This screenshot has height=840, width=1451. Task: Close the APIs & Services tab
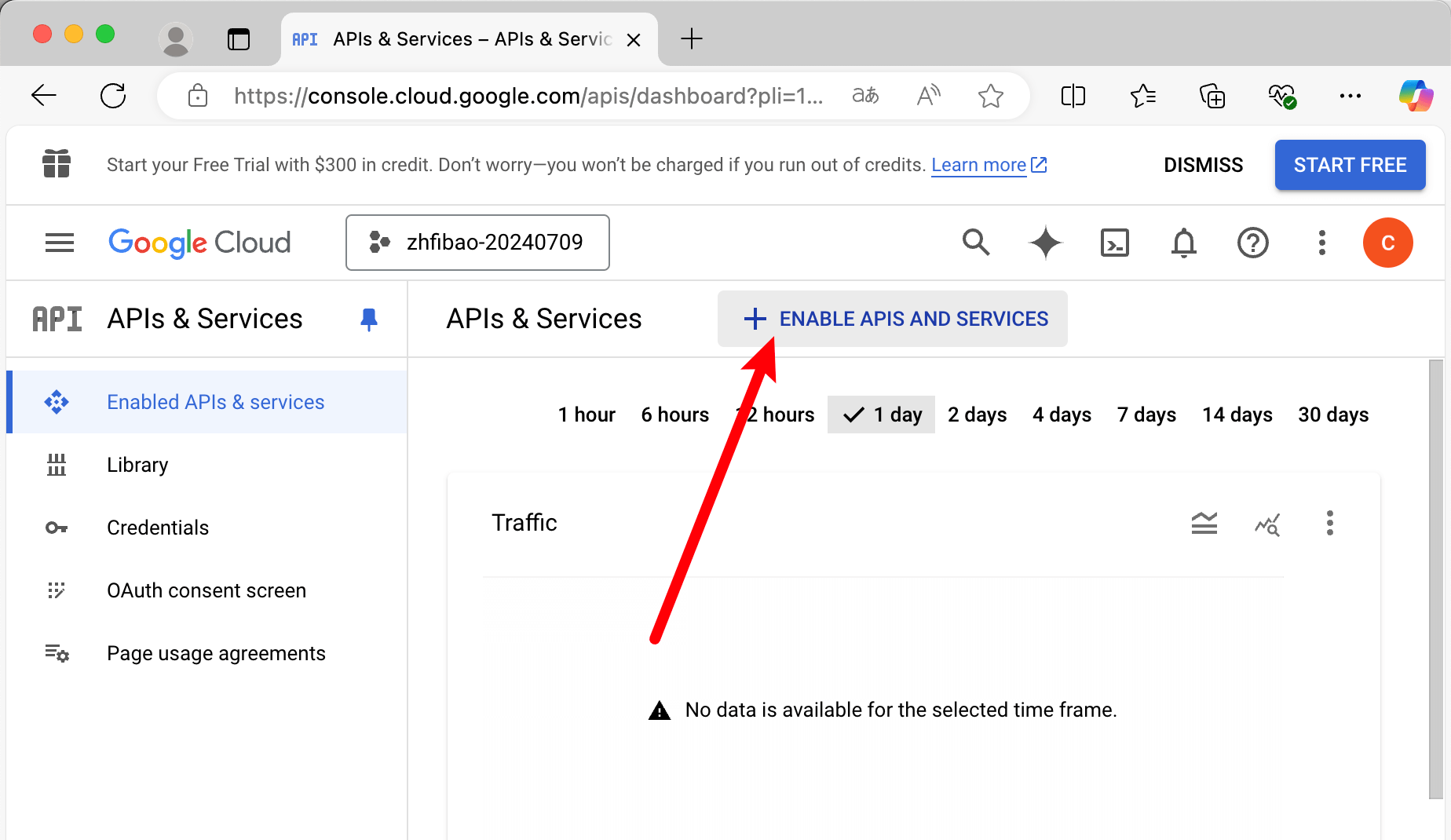(x=634, y=40)
